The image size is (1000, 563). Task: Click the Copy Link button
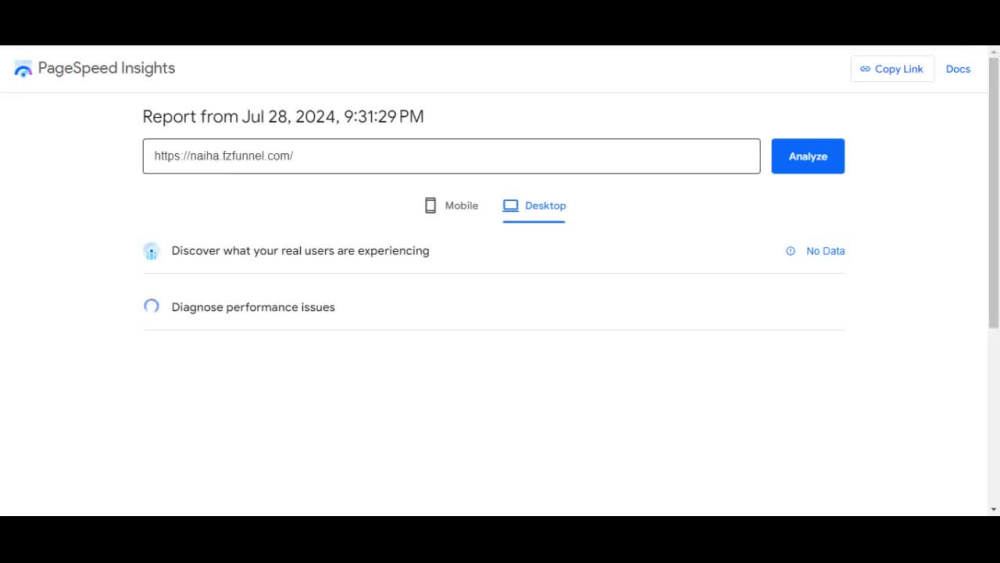coord(892,69)
